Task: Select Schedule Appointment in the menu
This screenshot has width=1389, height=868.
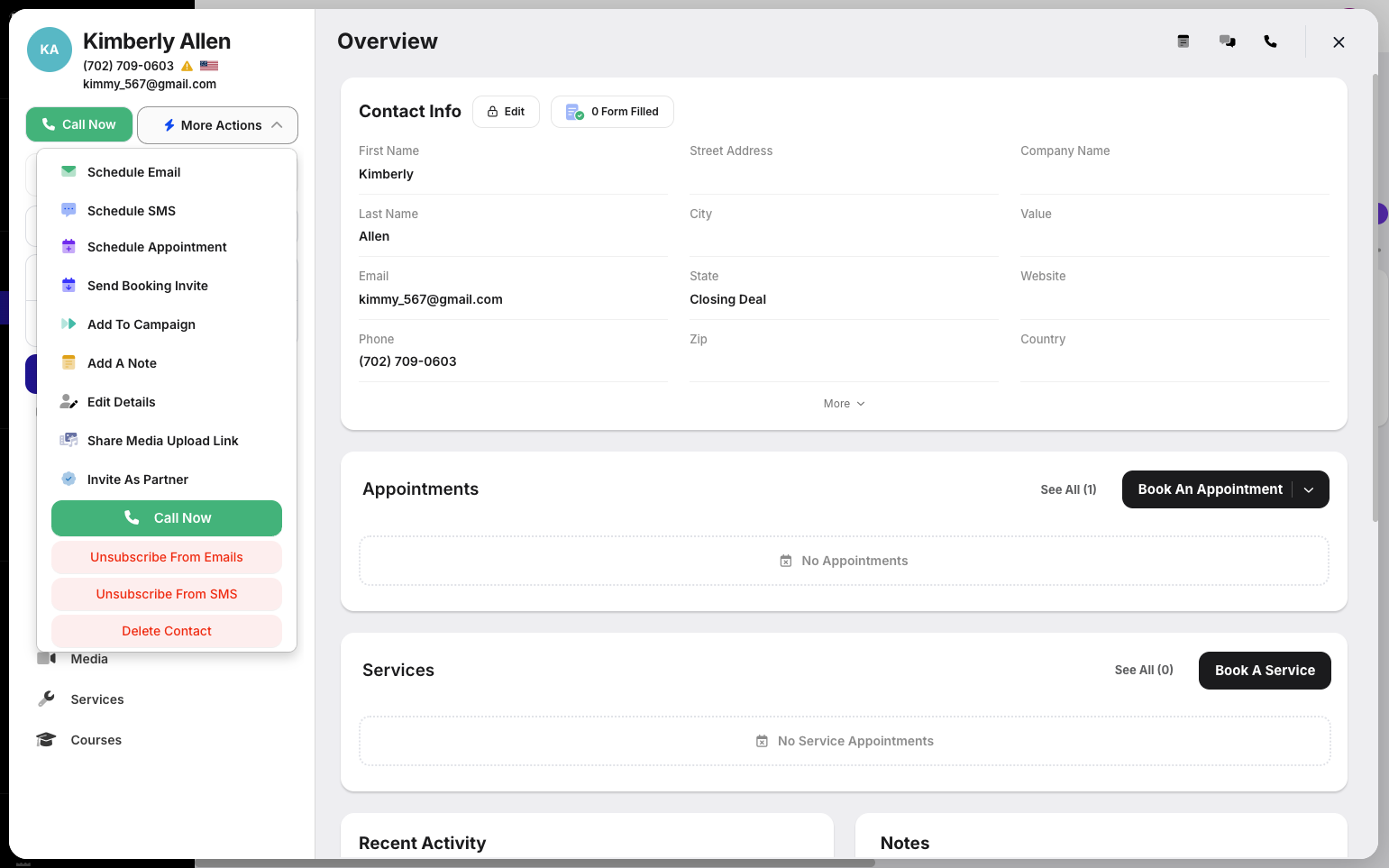Action: click(x=167, y=247)
